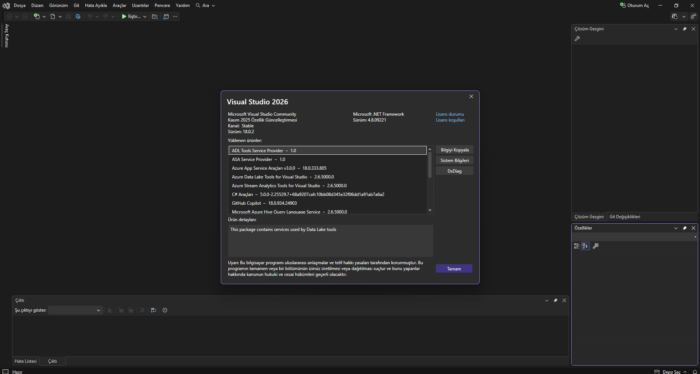Click the product list scrollbar down arrow
The height and width of the screenshot is (374, 700).
point(430,210)
